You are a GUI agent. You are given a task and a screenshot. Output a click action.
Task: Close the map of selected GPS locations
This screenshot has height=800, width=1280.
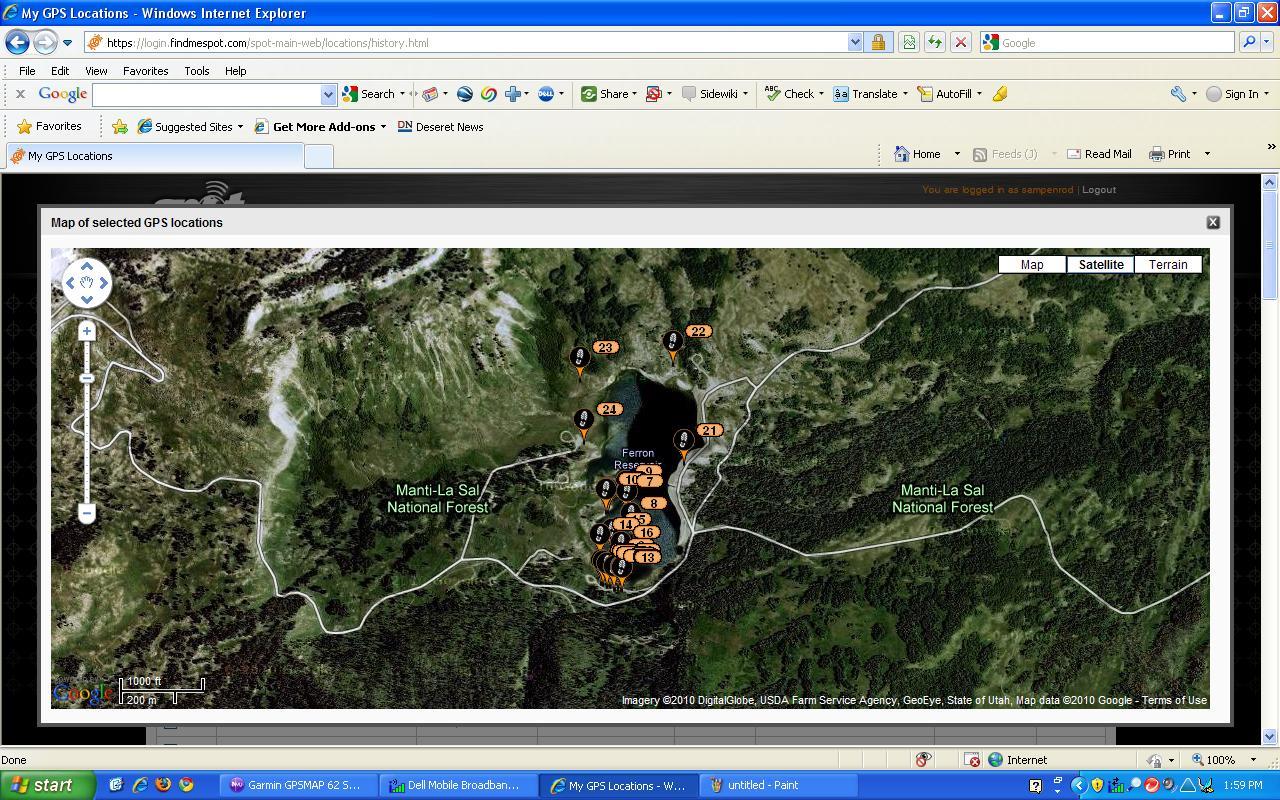(1213, 222)
